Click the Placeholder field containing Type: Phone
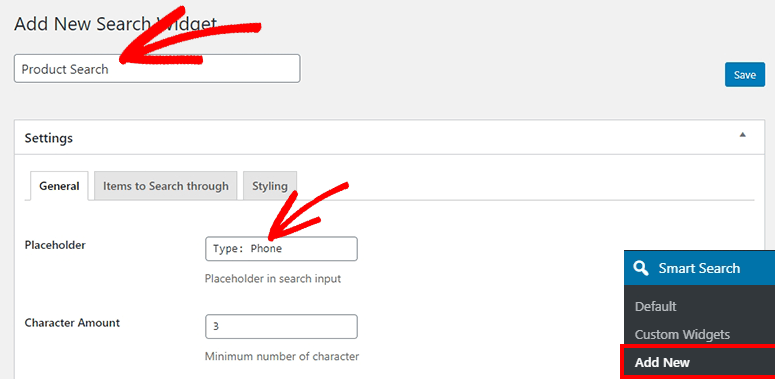This screenshot has width=775, height=379. [x=281, y=249]
